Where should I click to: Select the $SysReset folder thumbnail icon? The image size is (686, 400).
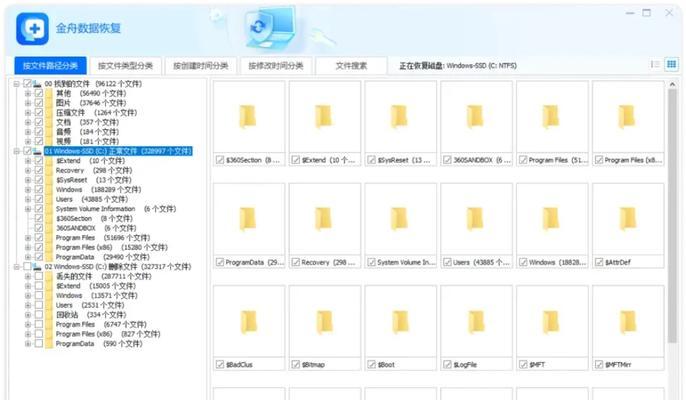pos(399,117)
